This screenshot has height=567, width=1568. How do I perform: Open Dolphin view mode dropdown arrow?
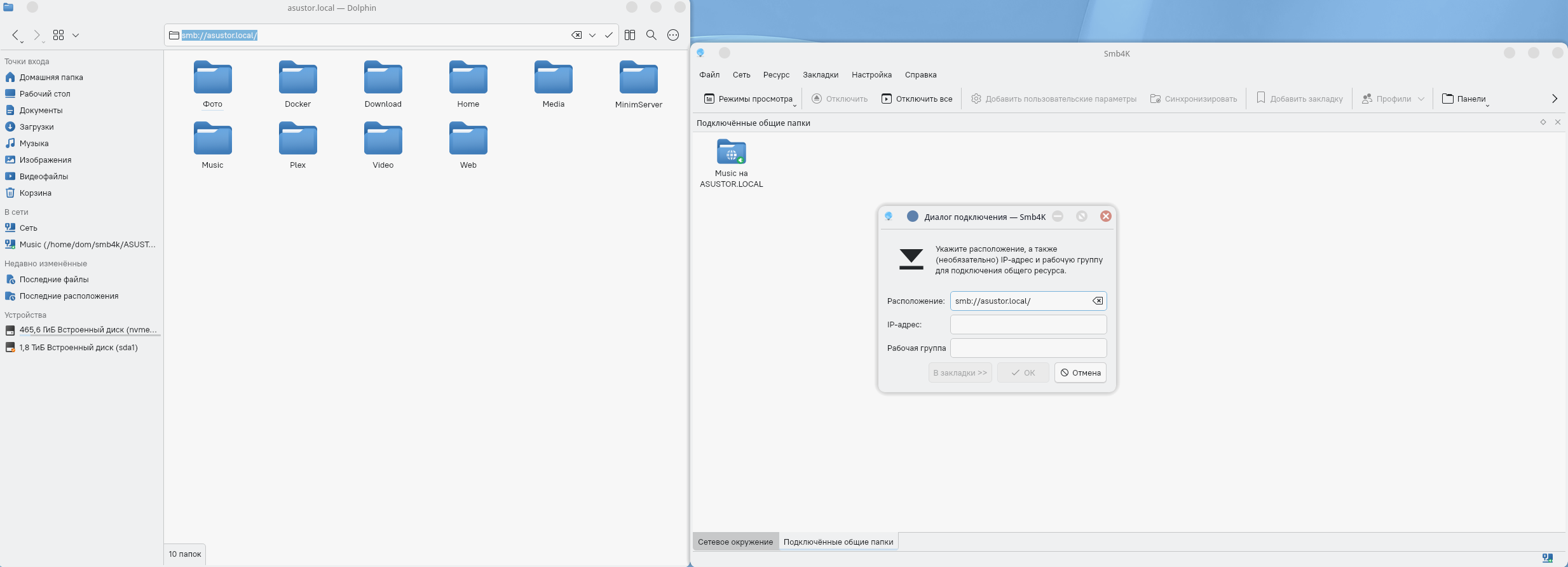coord(76,35)
